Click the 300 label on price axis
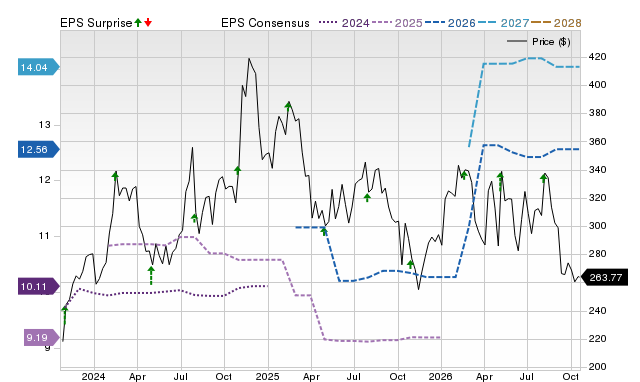This screenshot has width=640, height=382. click(x=597, y=226)
